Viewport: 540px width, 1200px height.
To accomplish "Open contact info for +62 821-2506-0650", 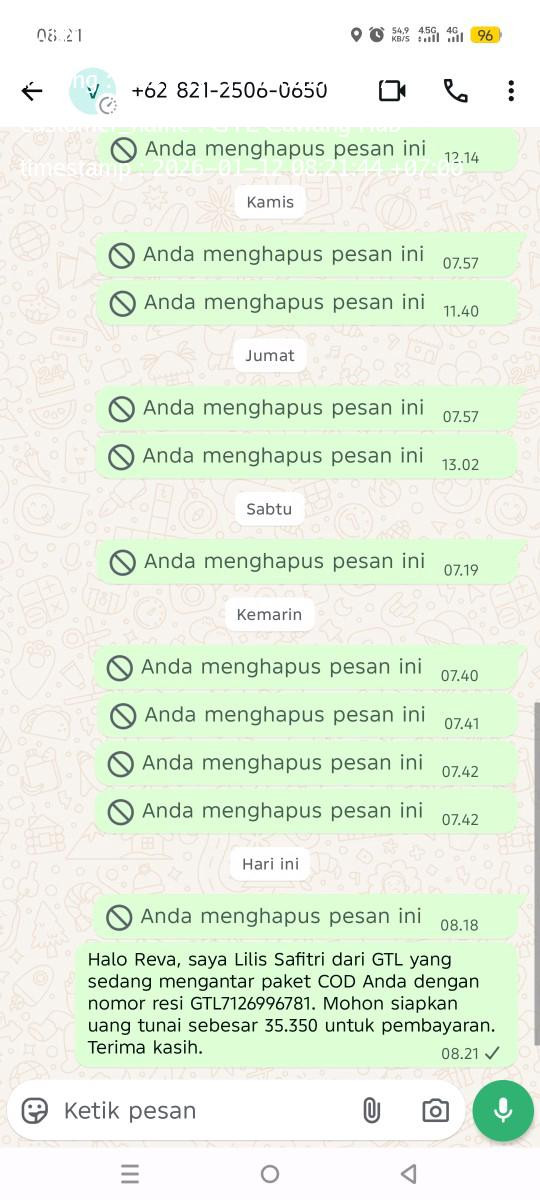I will (229, 90).
